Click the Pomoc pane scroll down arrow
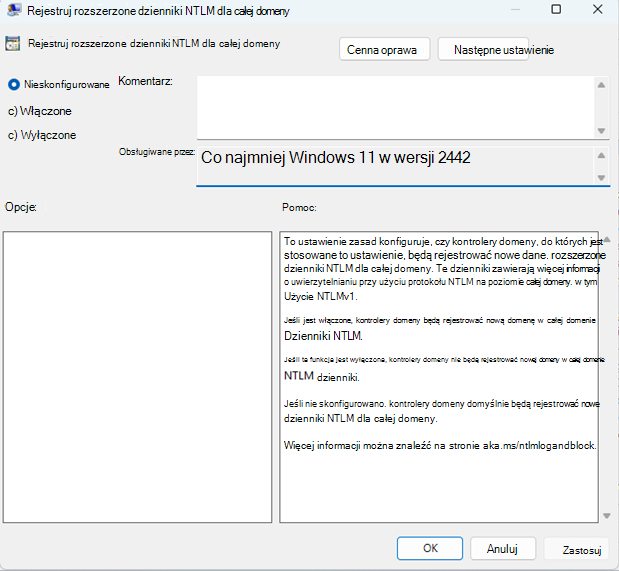Image resolution: width=619 pixels, height=571 pixels. 607,516
